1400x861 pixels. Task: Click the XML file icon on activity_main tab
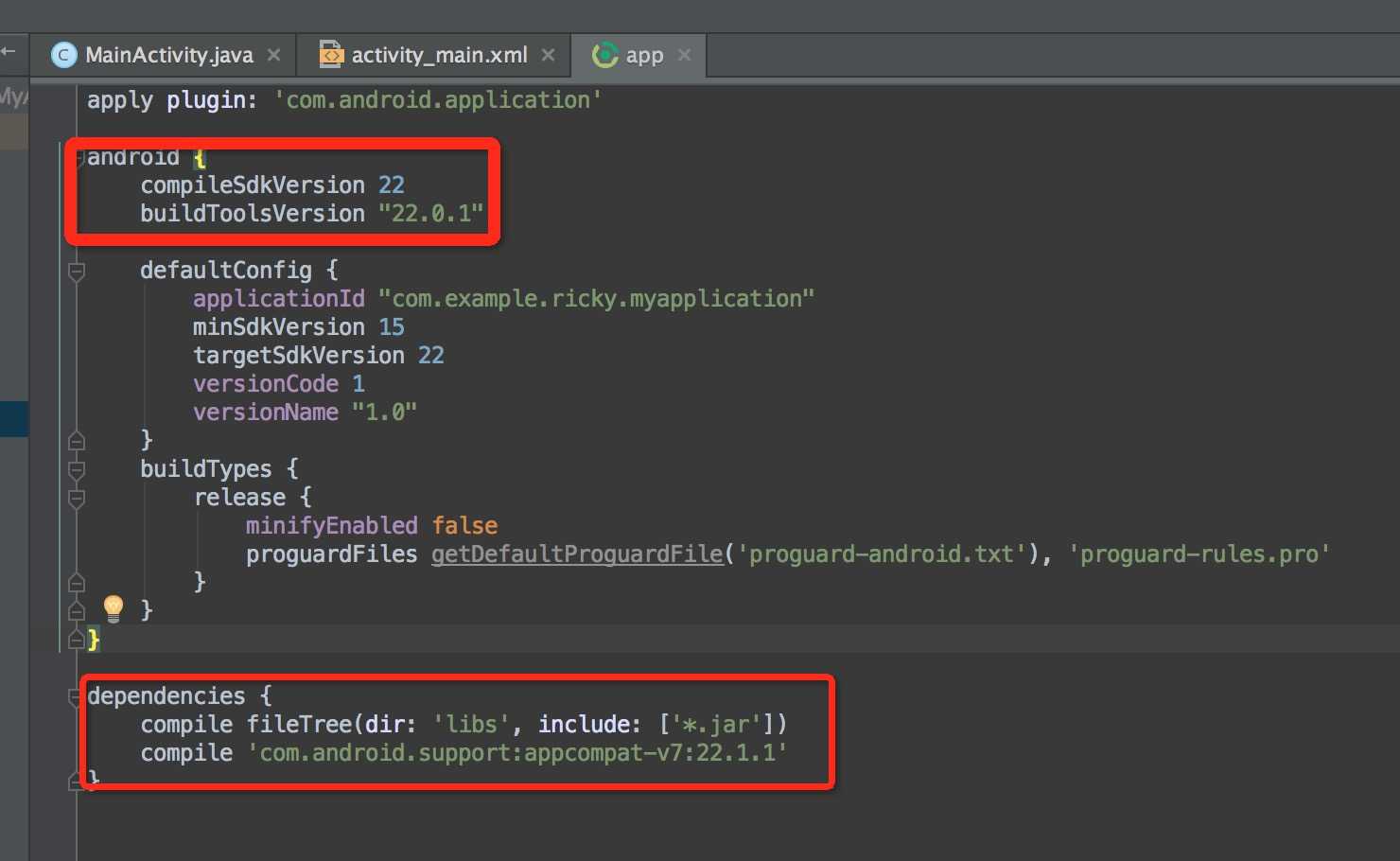pos(331,55)
